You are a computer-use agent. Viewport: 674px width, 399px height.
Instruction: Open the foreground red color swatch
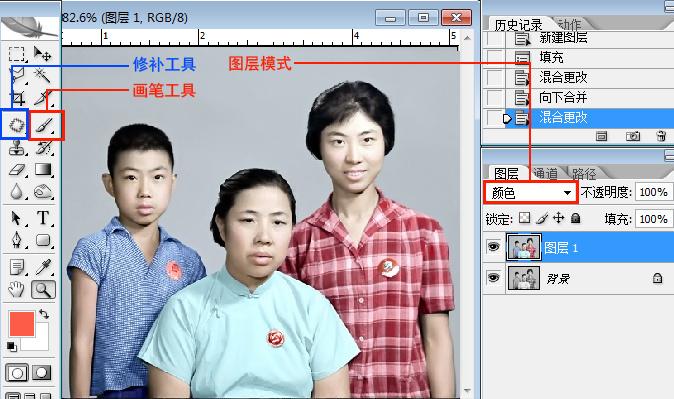(x=21, y=324)
